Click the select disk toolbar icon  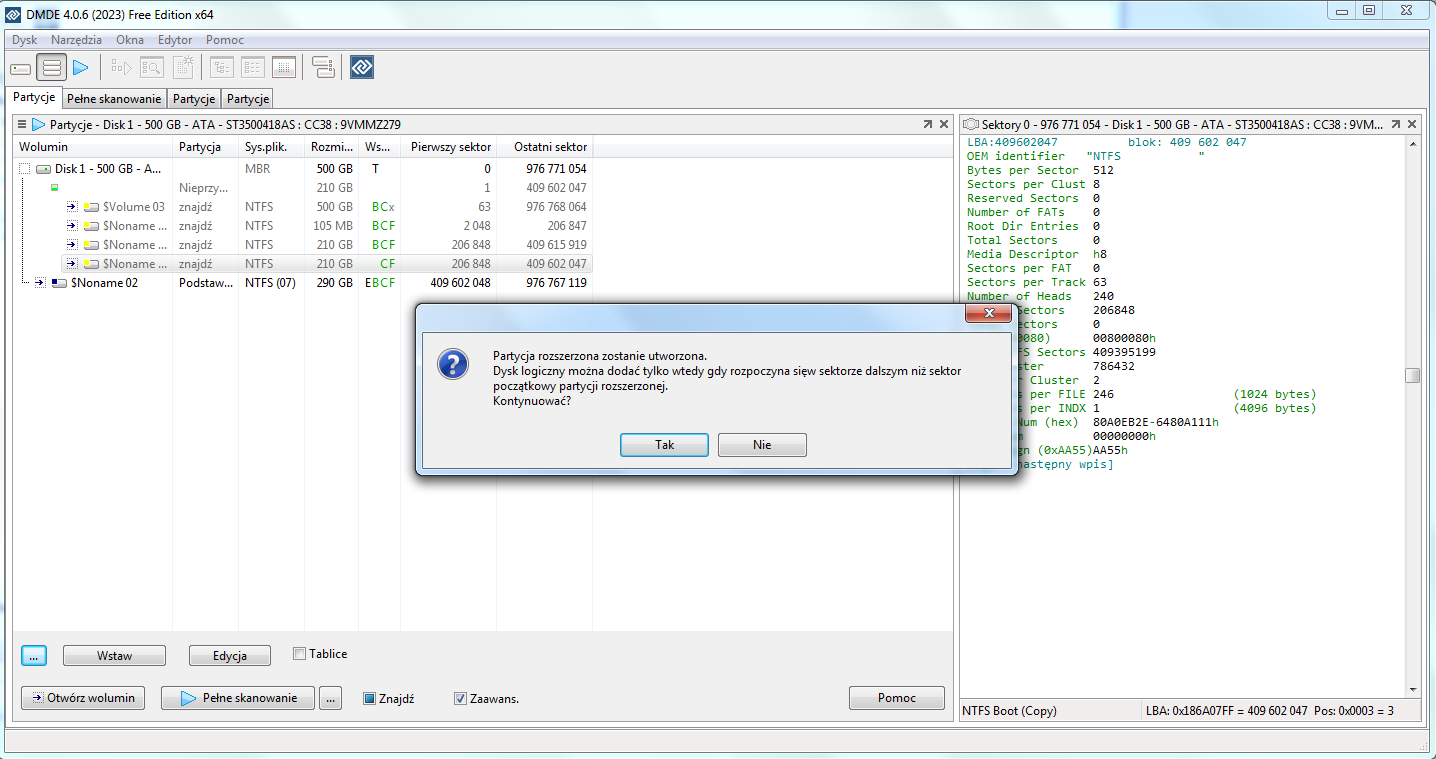(21, 68)
